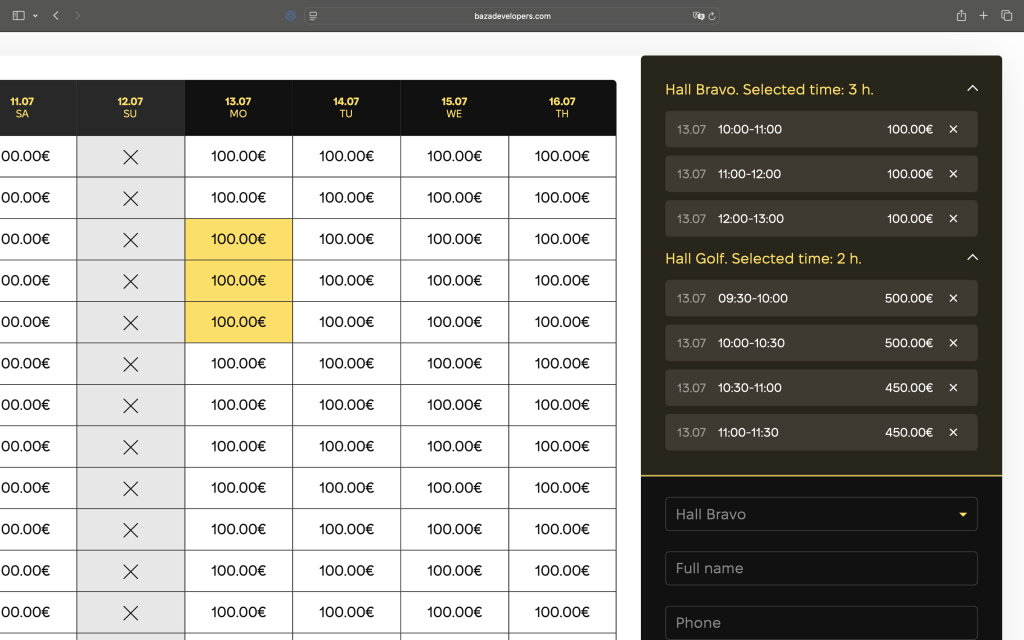Select the second row slot on 13.07
The image size is (1024, 640).
(x=238, y=197)
